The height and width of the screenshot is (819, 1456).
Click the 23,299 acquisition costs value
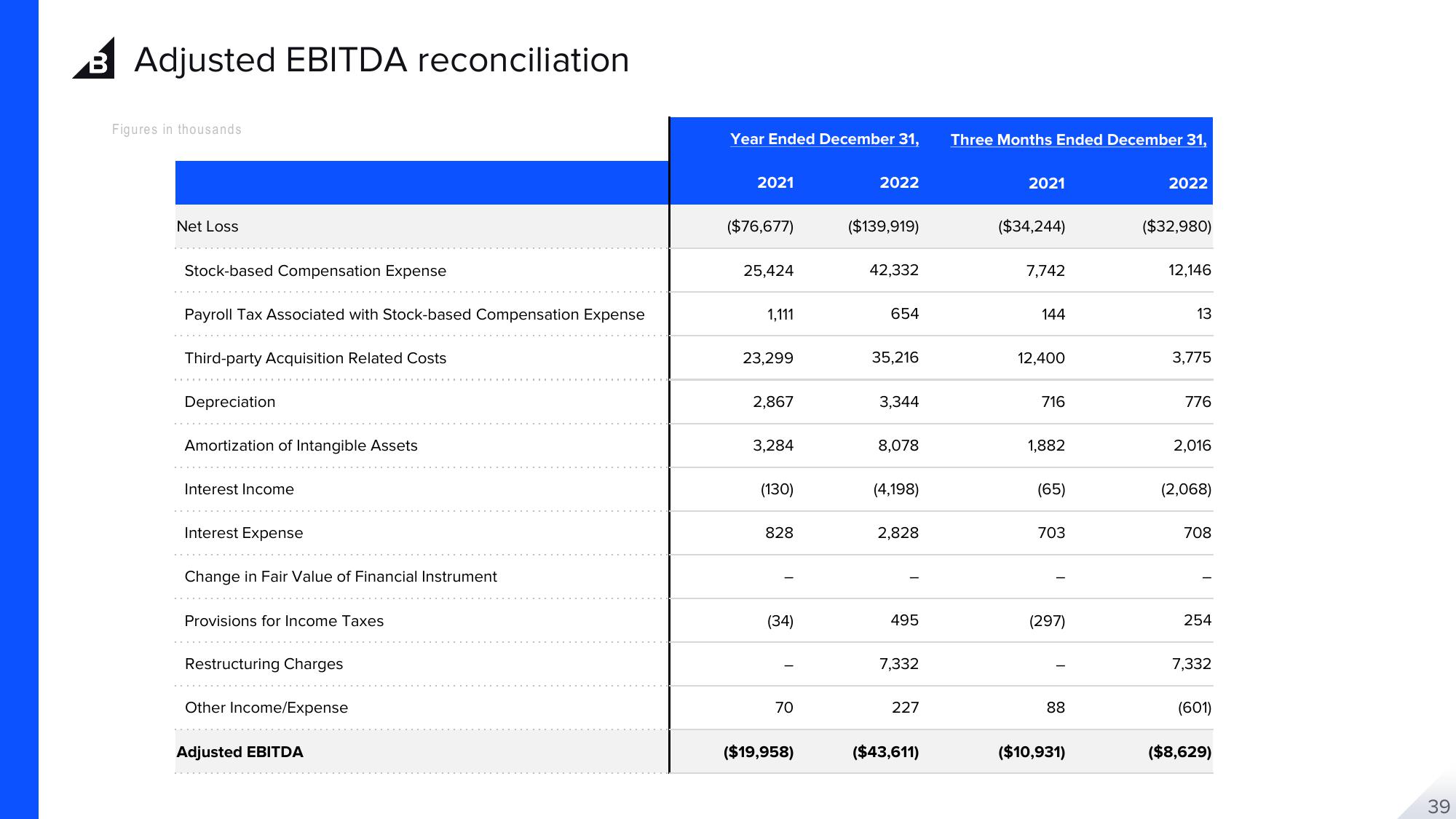click(767, 358)
